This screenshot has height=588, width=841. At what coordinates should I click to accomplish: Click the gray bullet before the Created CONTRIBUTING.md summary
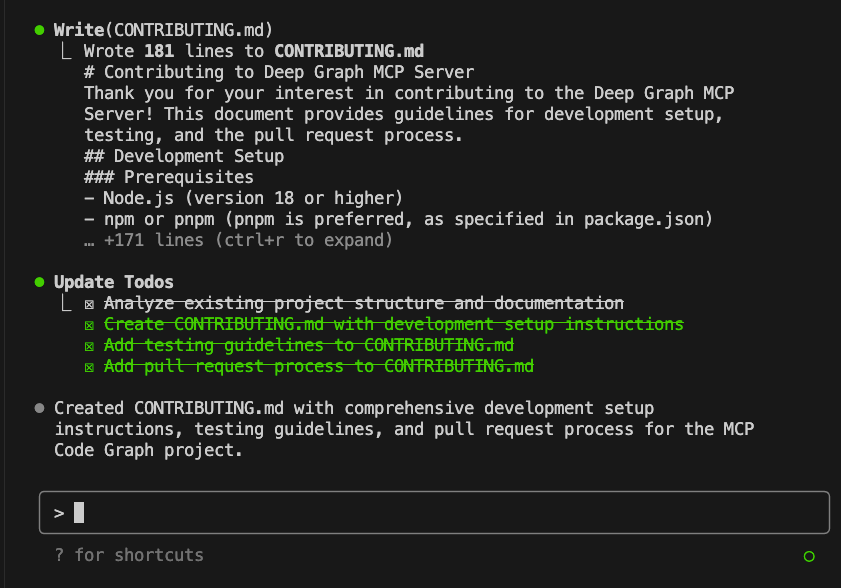(x=39, y=408)
